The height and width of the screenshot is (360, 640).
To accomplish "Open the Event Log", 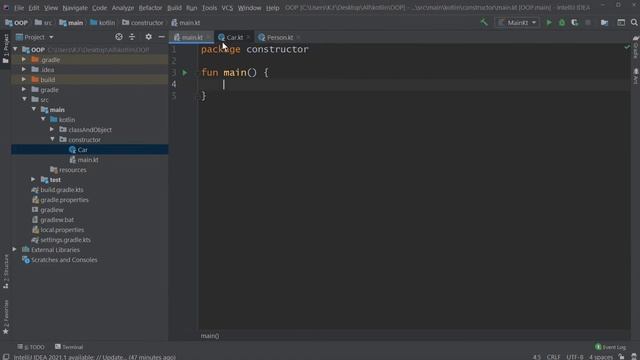I will [x=610, y=347].
